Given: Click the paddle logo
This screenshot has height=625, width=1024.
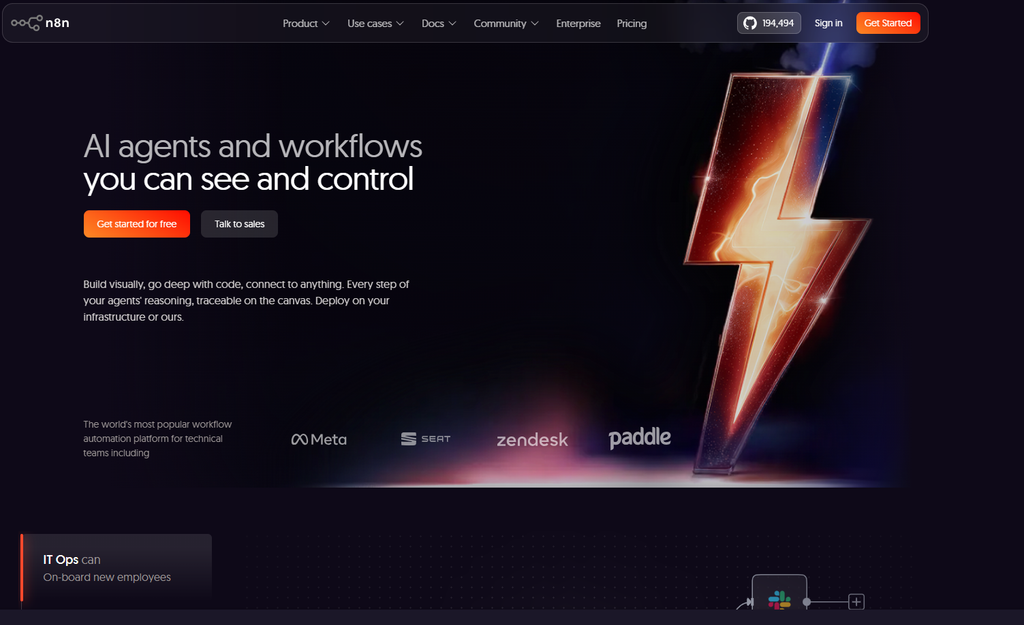Looking at the screenshot, I should pos(639,438).
